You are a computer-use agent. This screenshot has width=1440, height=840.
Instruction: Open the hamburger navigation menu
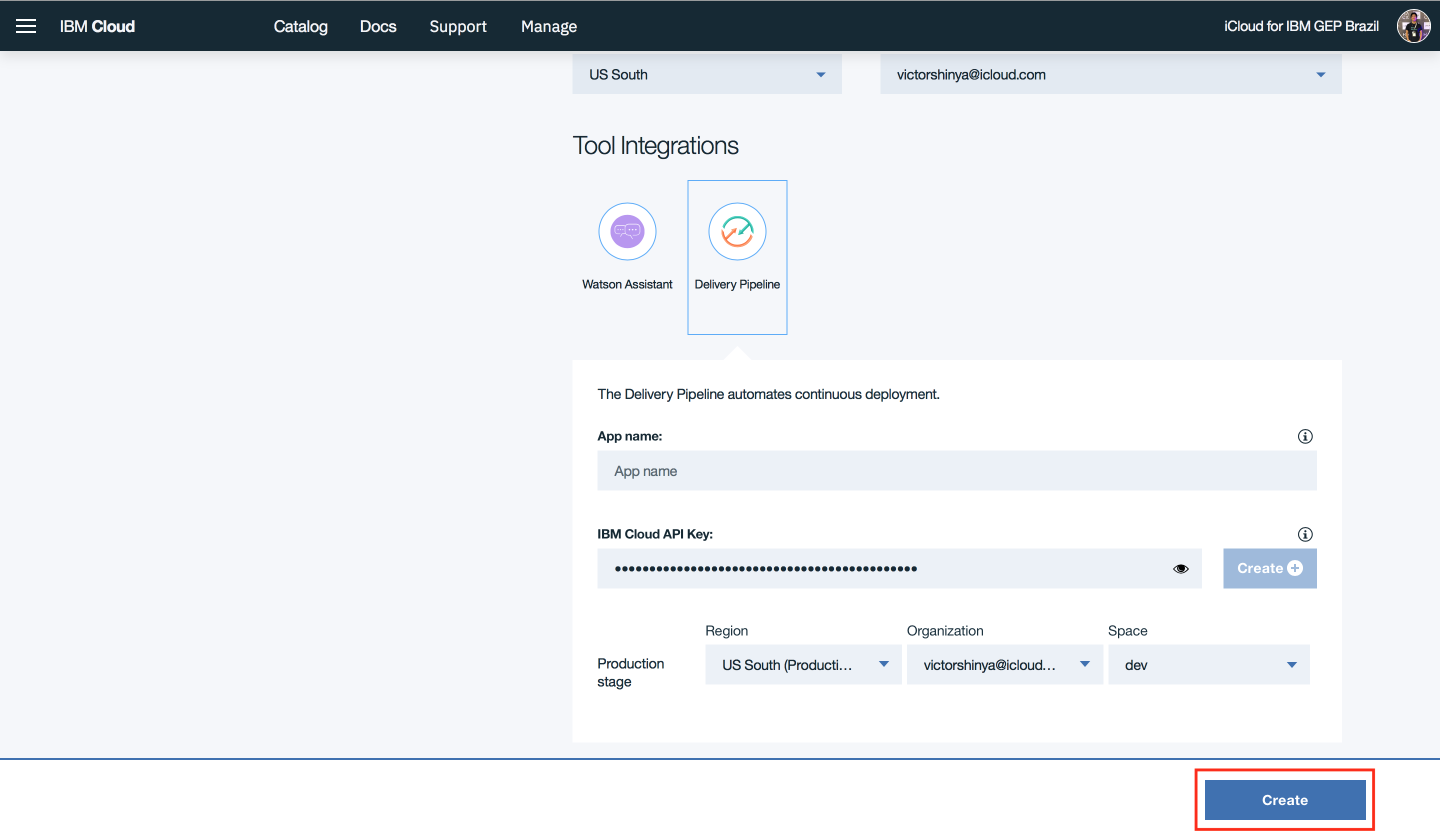25,26
